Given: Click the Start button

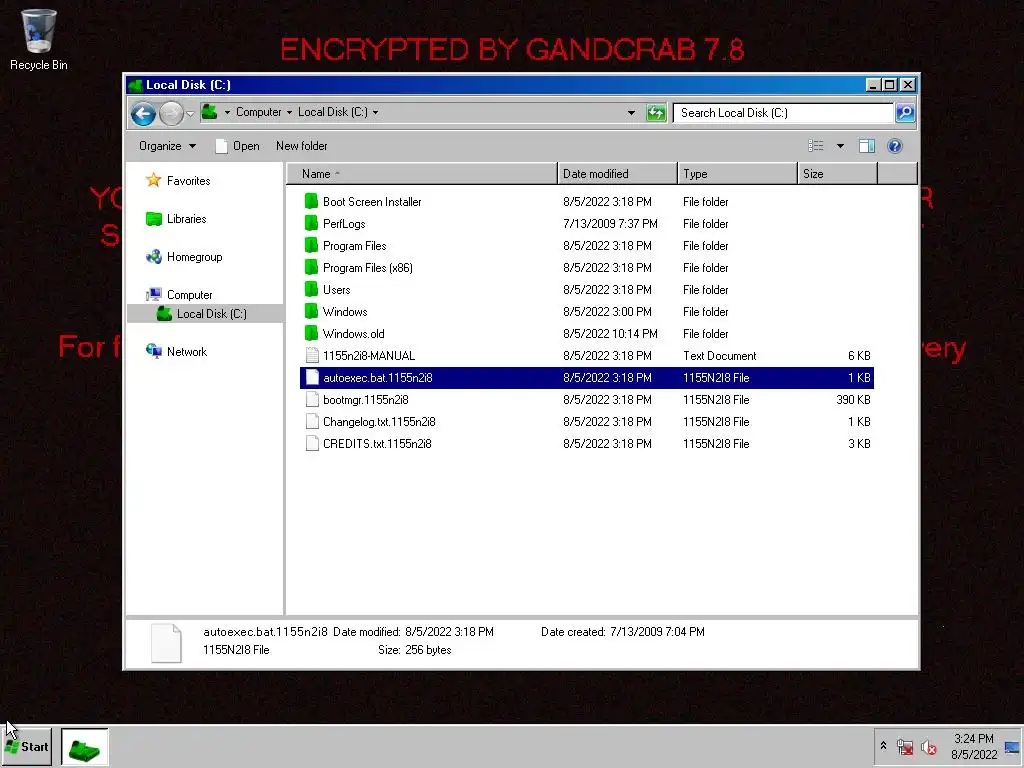Looking at the screenshot, I should 27,746.
